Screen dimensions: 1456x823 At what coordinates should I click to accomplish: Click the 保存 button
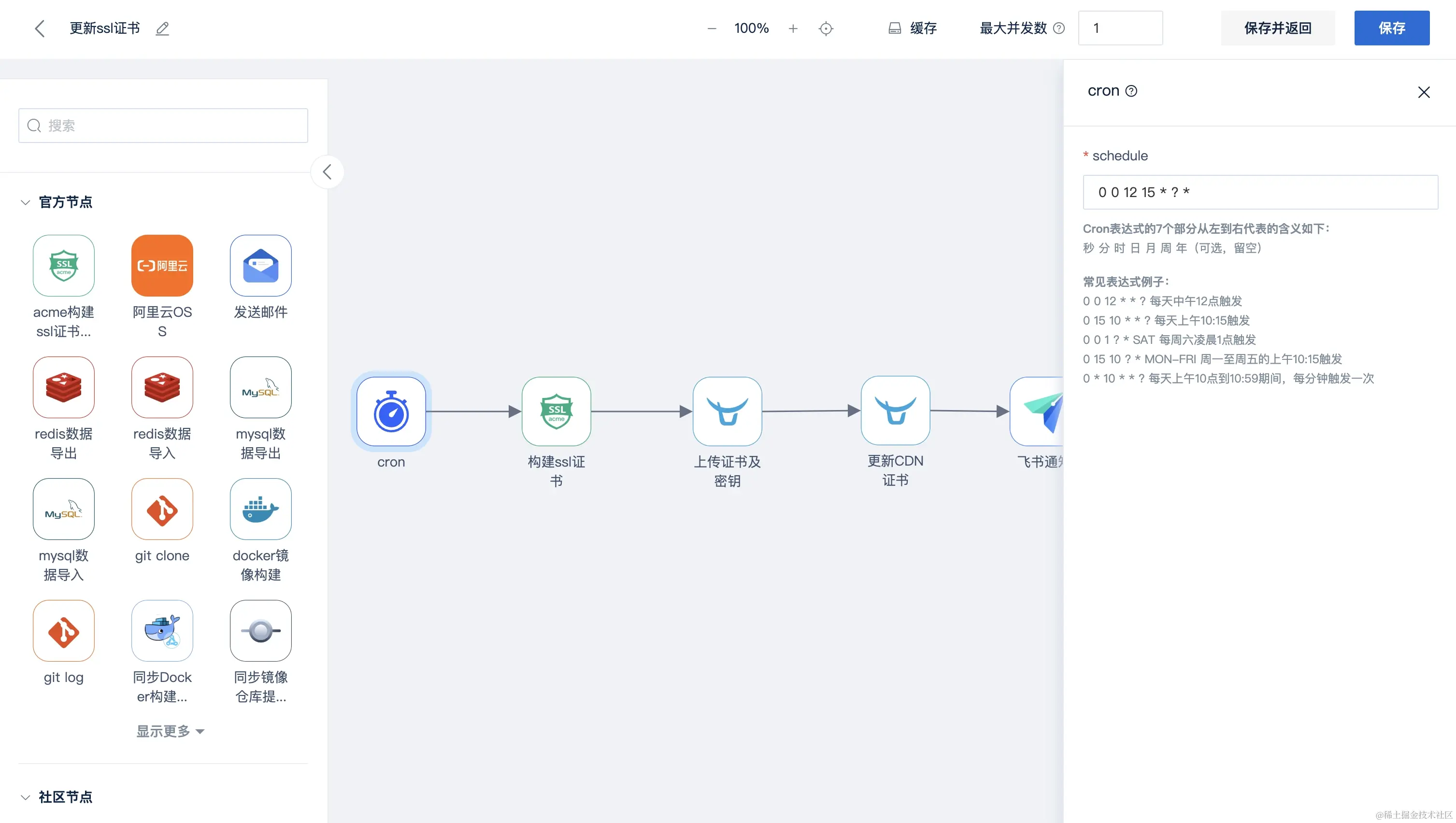click(x=1392, y=28)
